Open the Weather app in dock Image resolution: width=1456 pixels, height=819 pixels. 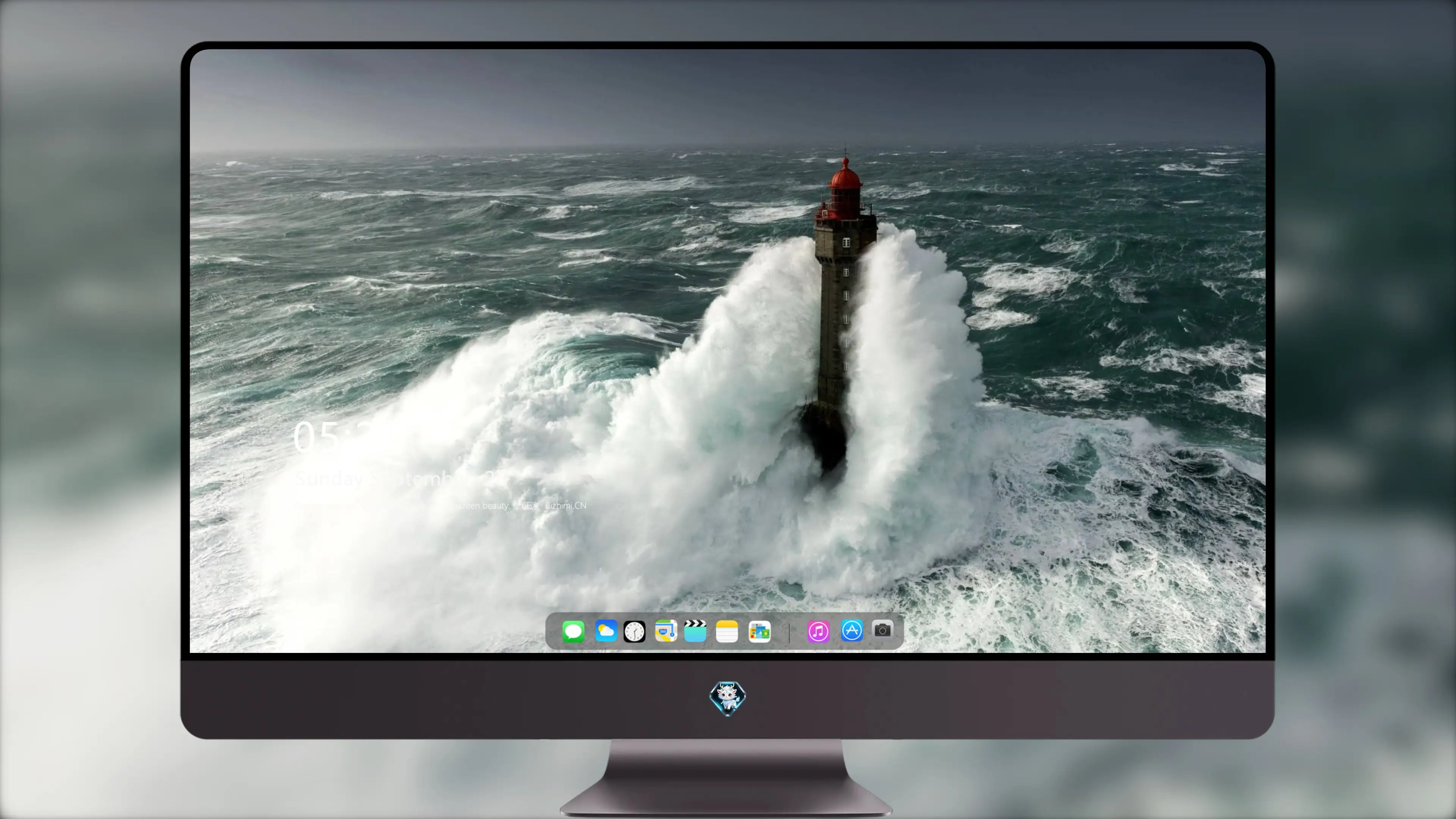[606, 631]
